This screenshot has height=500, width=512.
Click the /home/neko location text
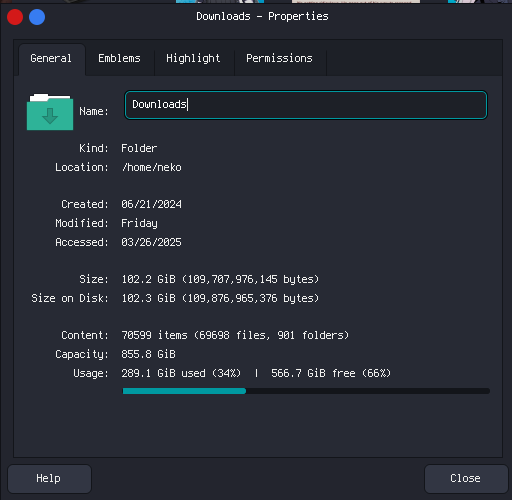(x=152, y=167)
